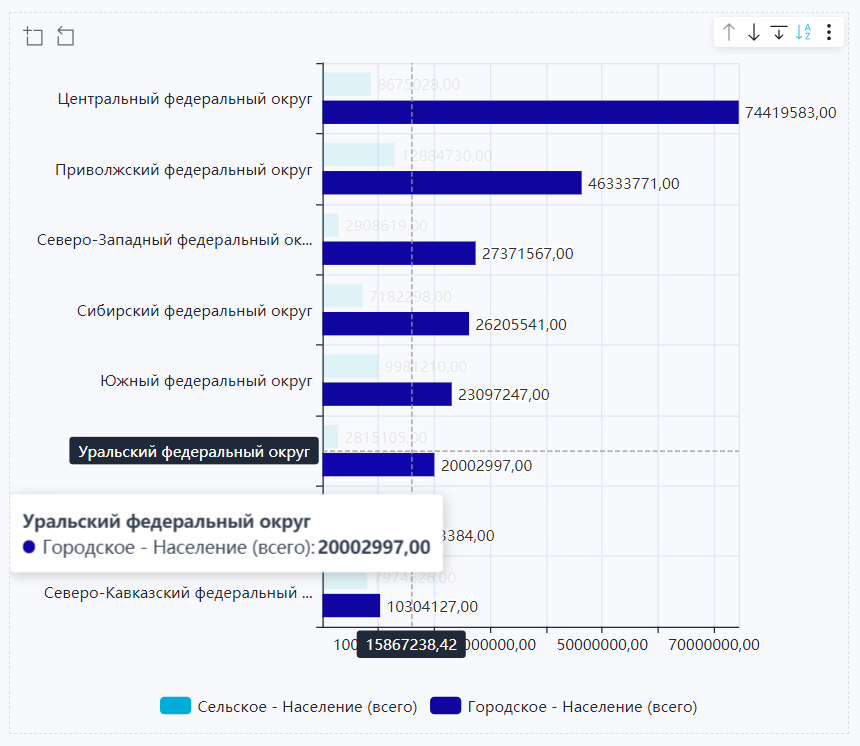The width and height of the screenshot is (860, 746).
Task: Open the three-dot more options menu
Action: coord(829,33)
